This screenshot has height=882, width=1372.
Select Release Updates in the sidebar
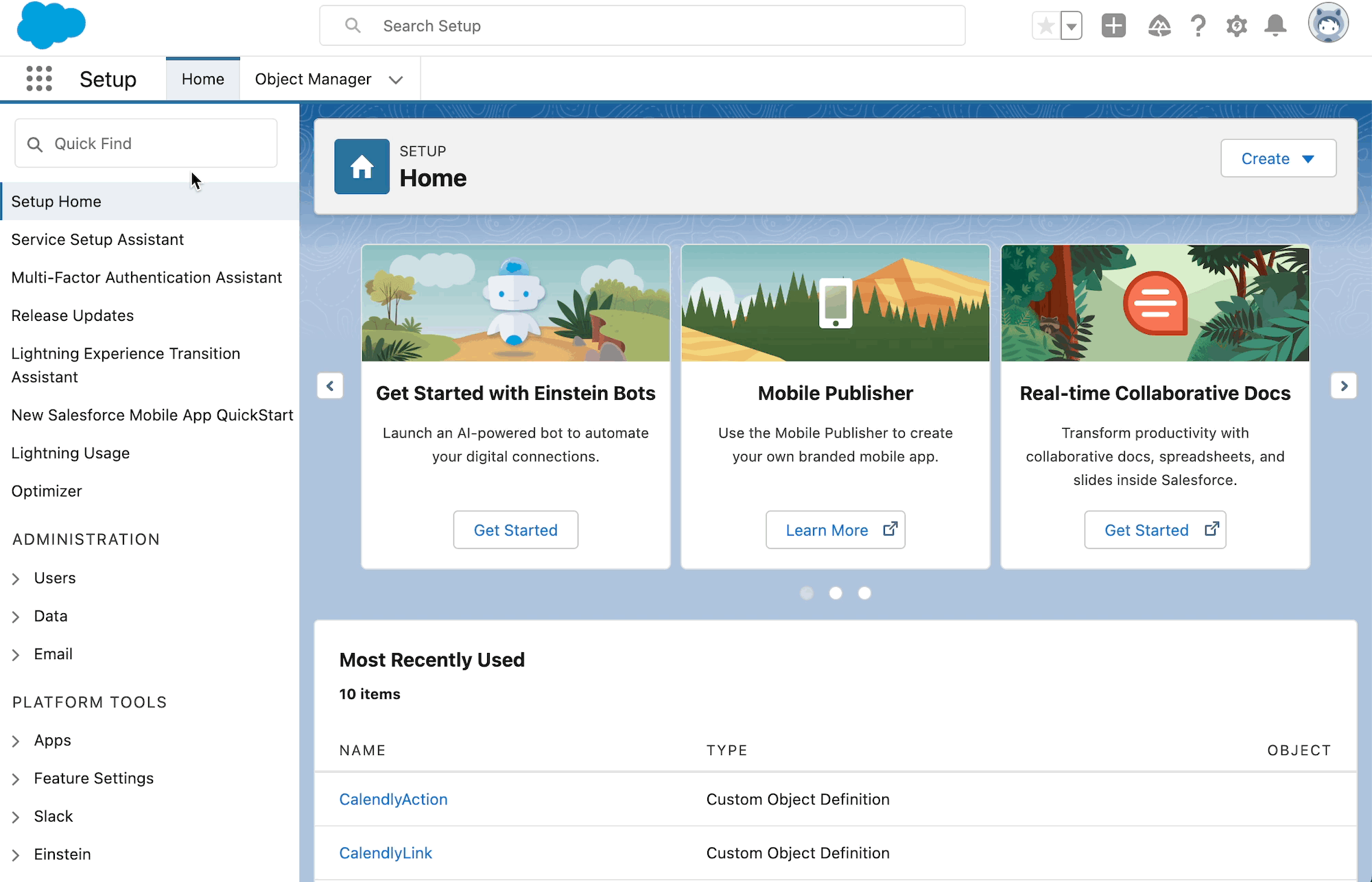72,315
